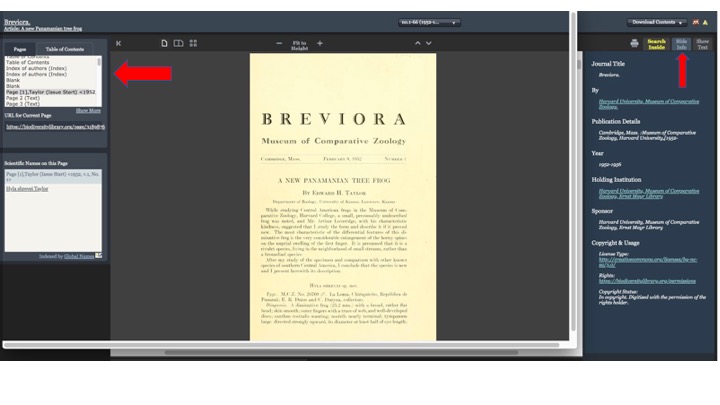Select Page 2 (Text) entry
This screenshot has height=405, width=720.
(x=23, y=98)
